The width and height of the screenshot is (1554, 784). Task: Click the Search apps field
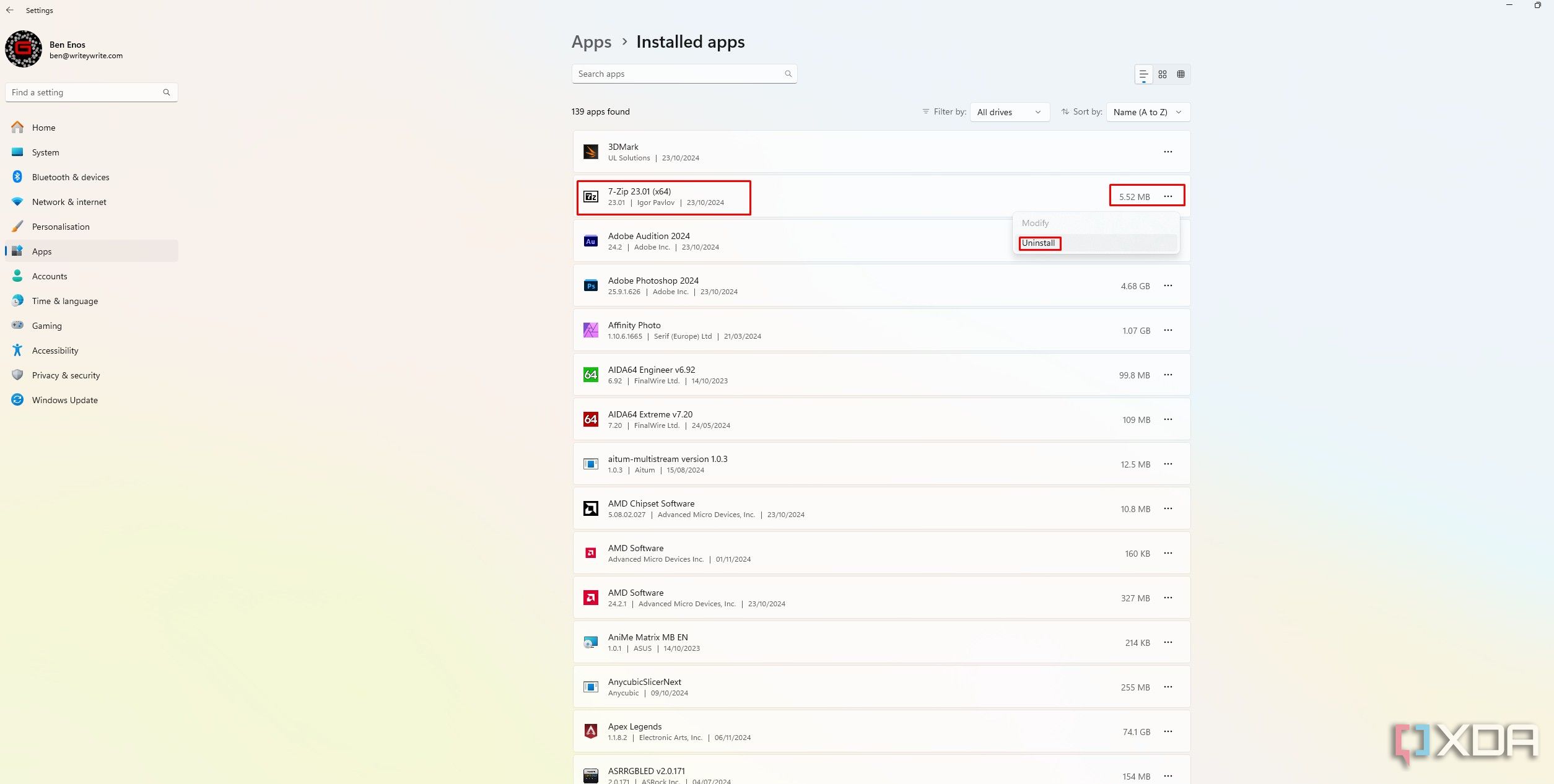(x=684, y=74)
